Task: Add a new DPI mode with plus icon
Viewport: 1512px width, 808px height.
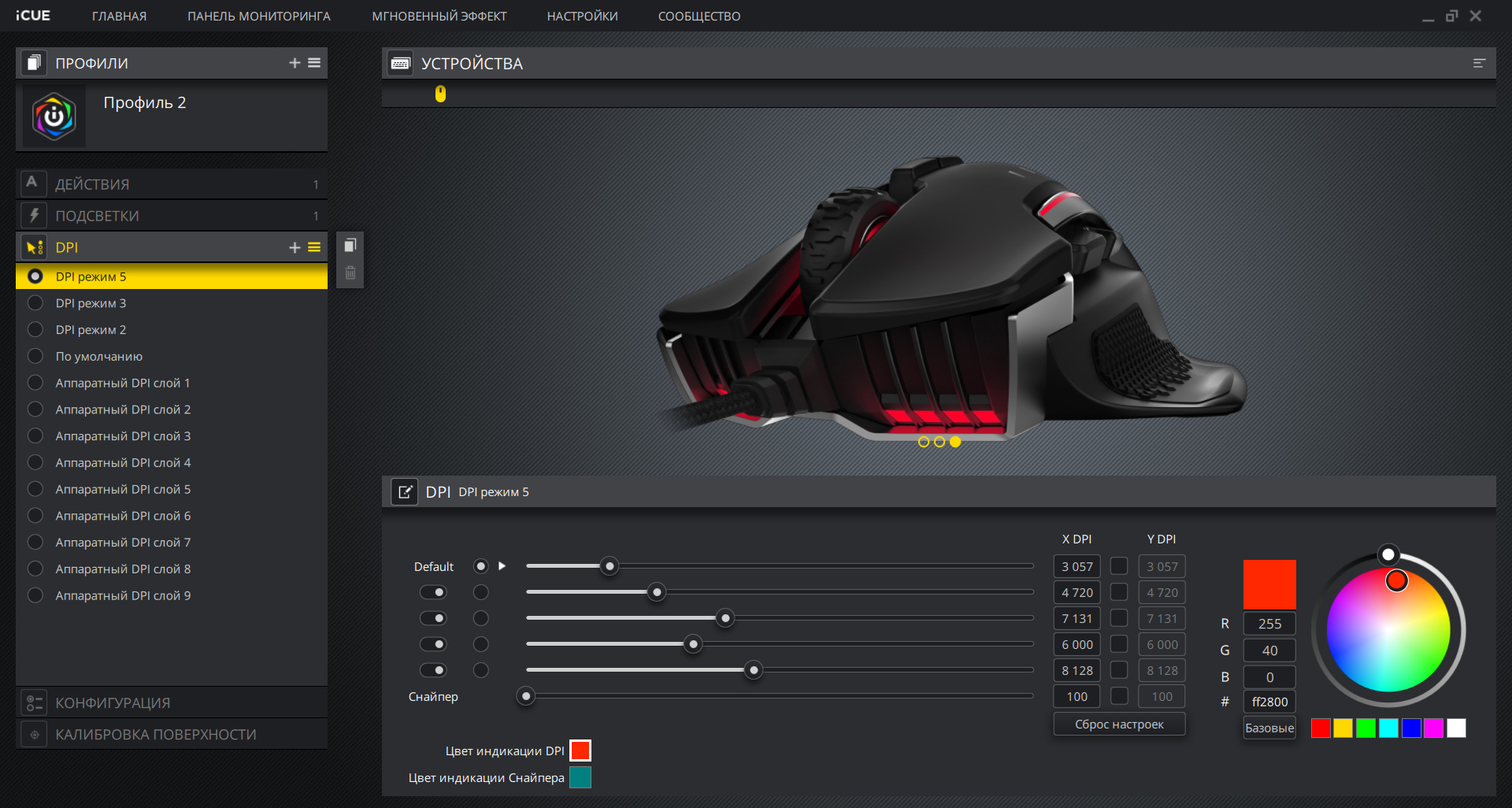Action: pyautogui.click(x=295, y=247)
